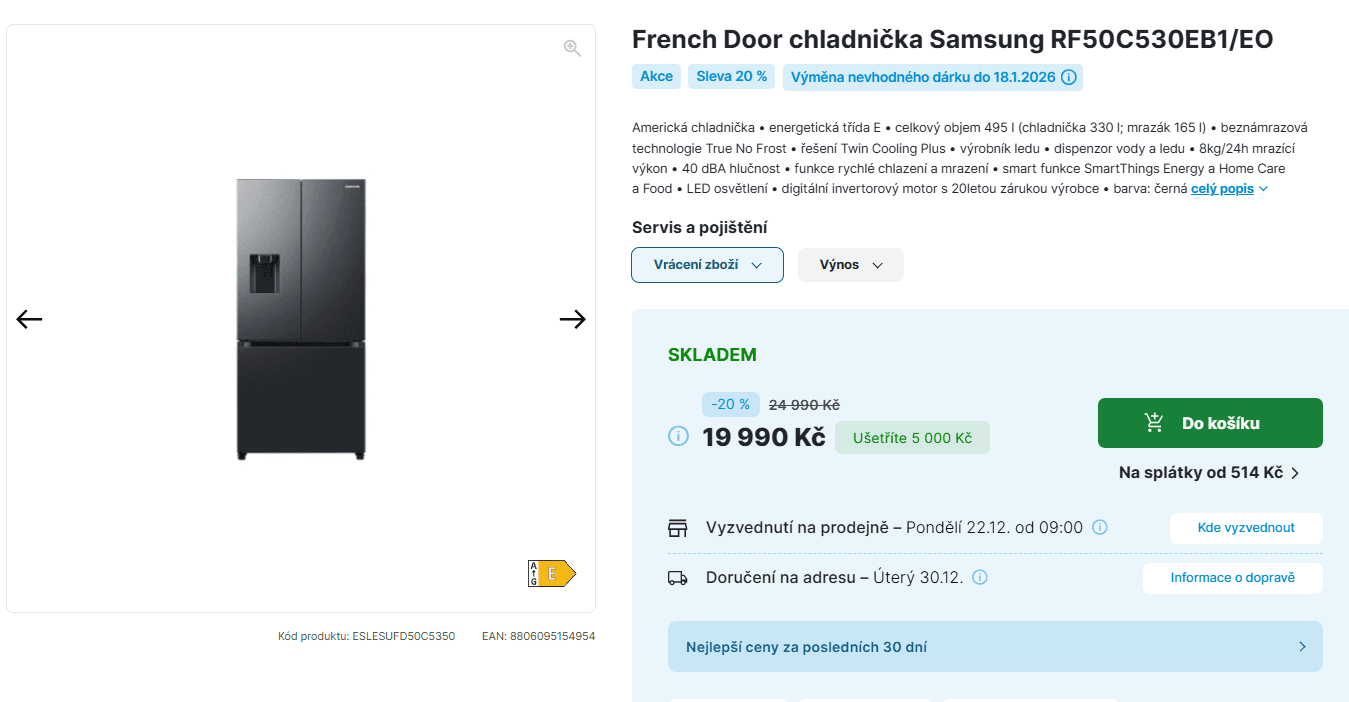Viewport: 1349px width, 702px height.
Task: Expand the Výnos dropdown
Action: tap(850, 264)
